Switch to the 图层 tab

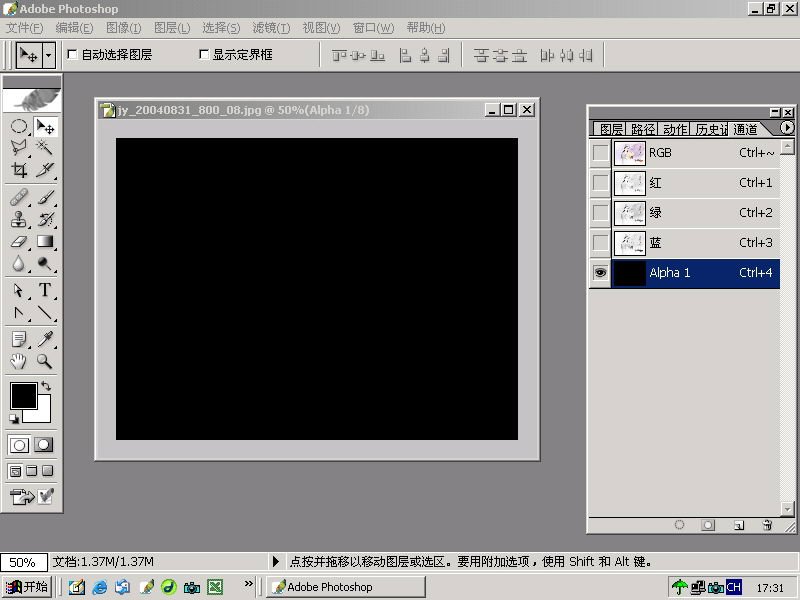coord(610,129)
